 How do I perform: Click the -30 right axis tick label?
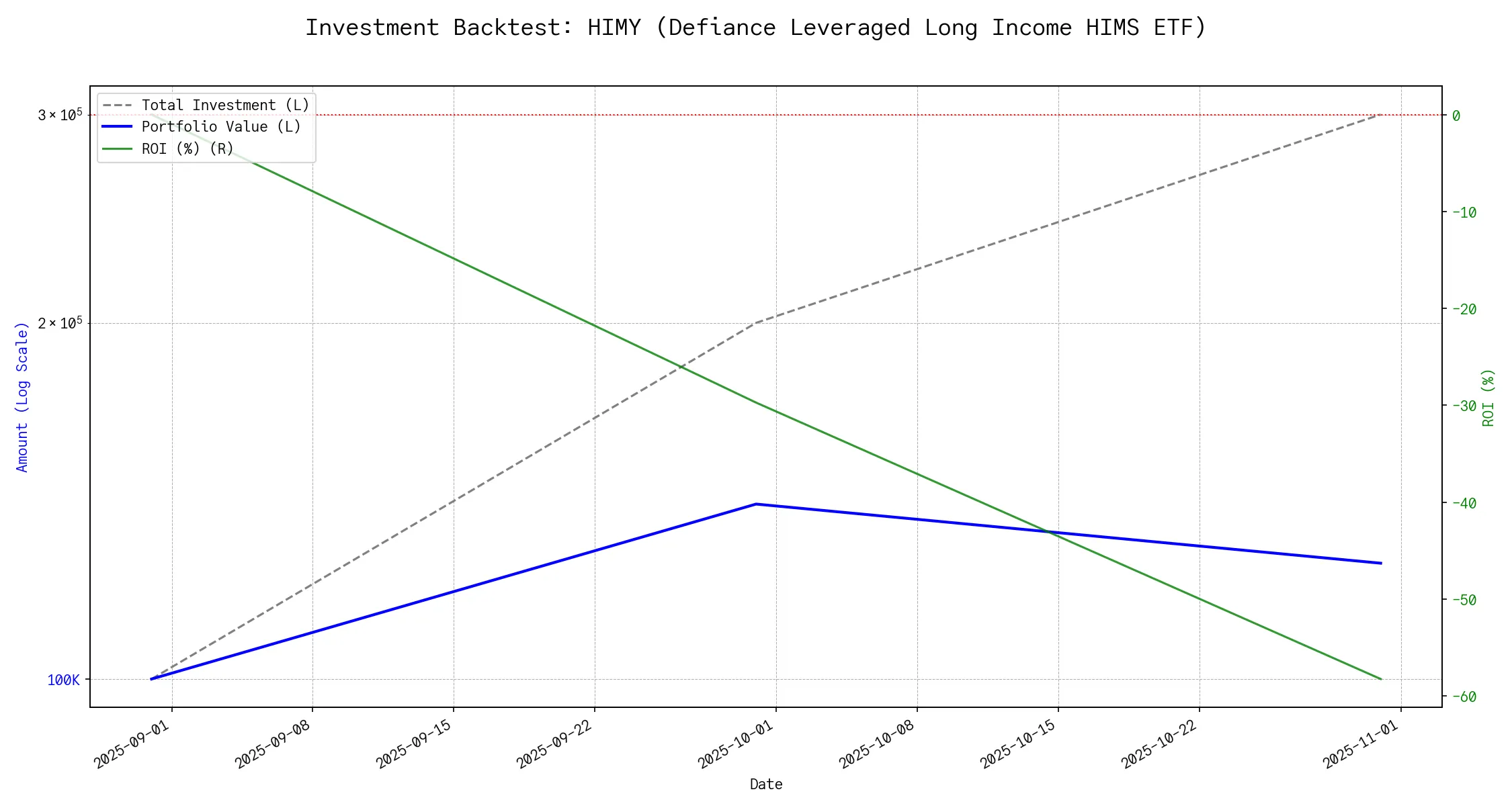pyautogui.click(x=1464, y=406)
